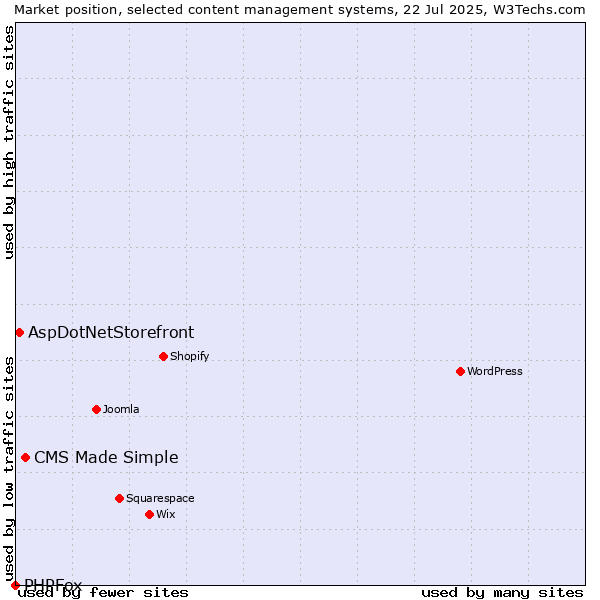Click the WordPress red data point

pos(460,371)
